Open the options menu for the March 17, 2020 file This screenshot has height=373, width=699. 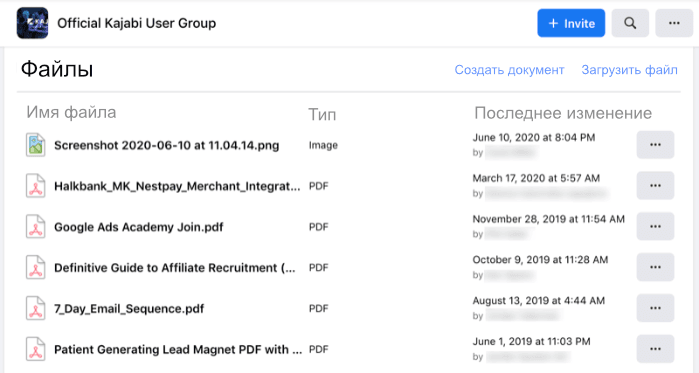pyautogui.click(x=655, y=186)
